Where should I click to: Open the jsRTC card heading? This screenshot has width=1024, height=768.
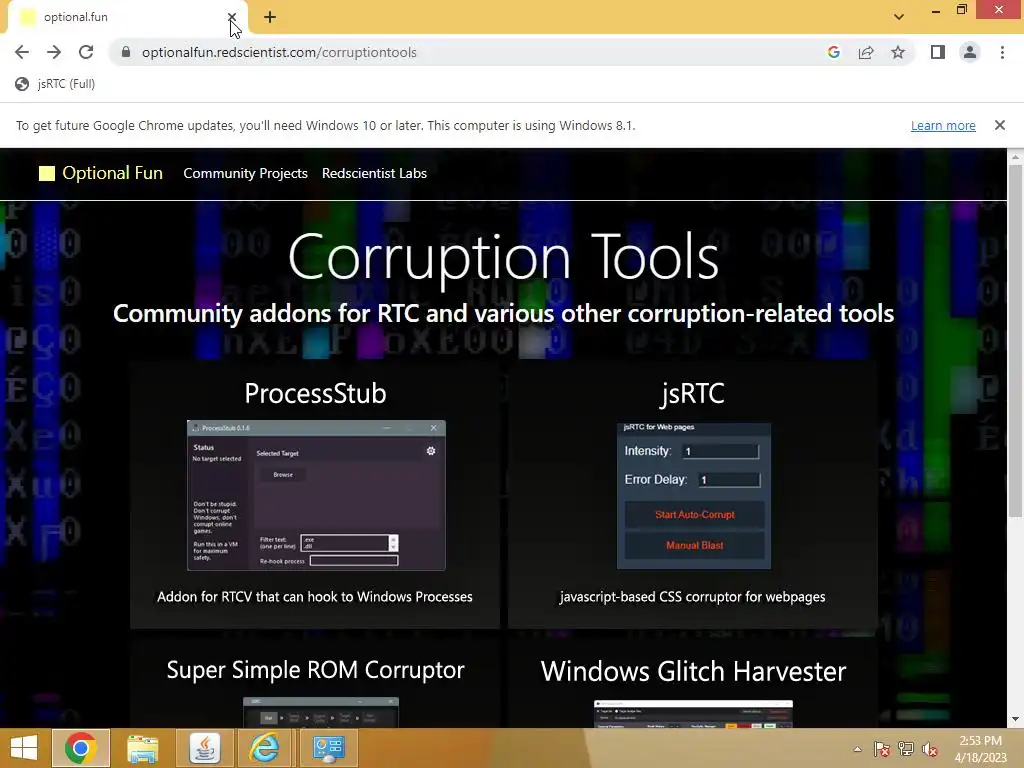coord(693,393)
